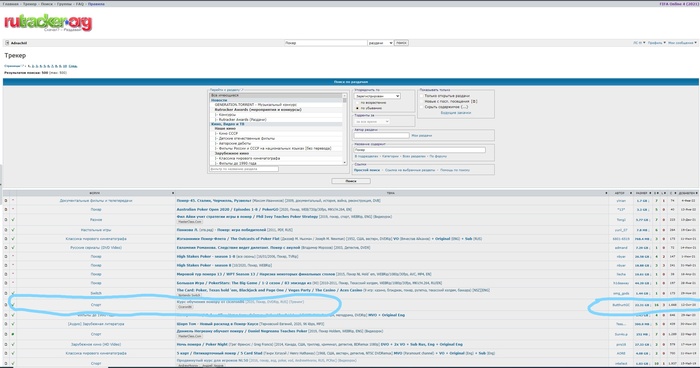Open the 'Профиль' dropdown menu
This screenshot has height=368, width=700.
[656, 43]
